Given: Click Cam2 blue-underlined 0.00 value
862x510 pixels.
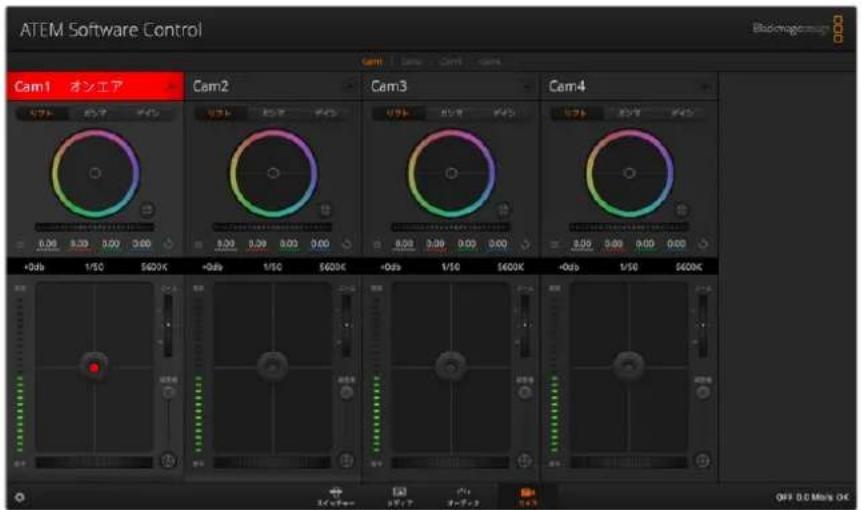Looking at the screenshot, I should [x=320, y=243].
